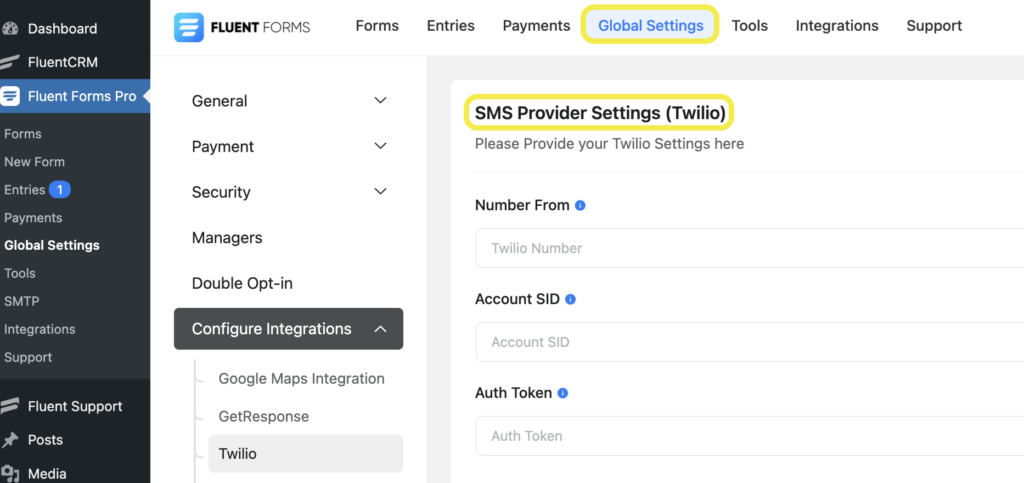
Task: Open the Tools top menu
Action: (x=750, y=26)
